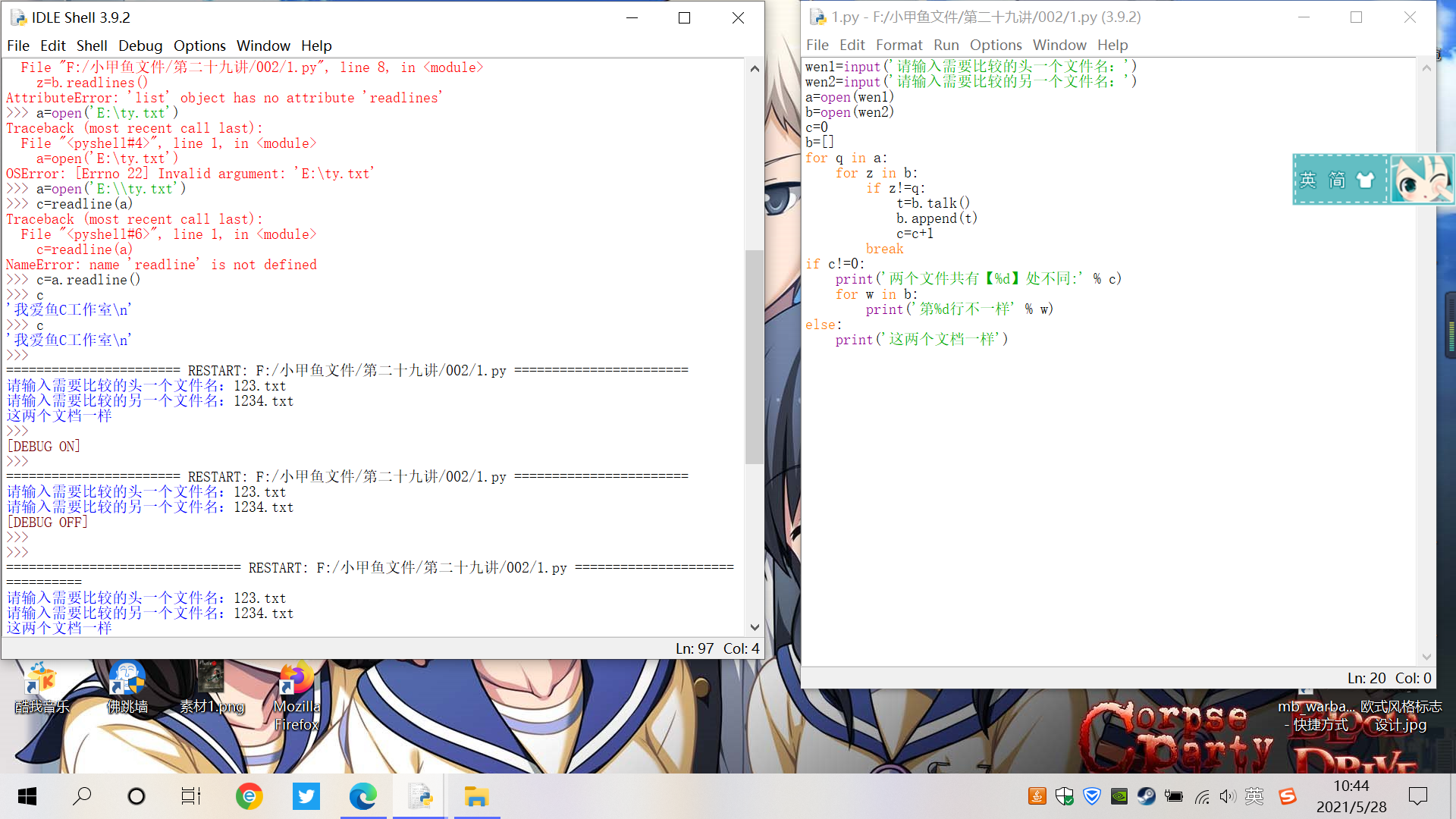
Task: Switch to Python IDLE on taskbar
Action: [420, 796]
